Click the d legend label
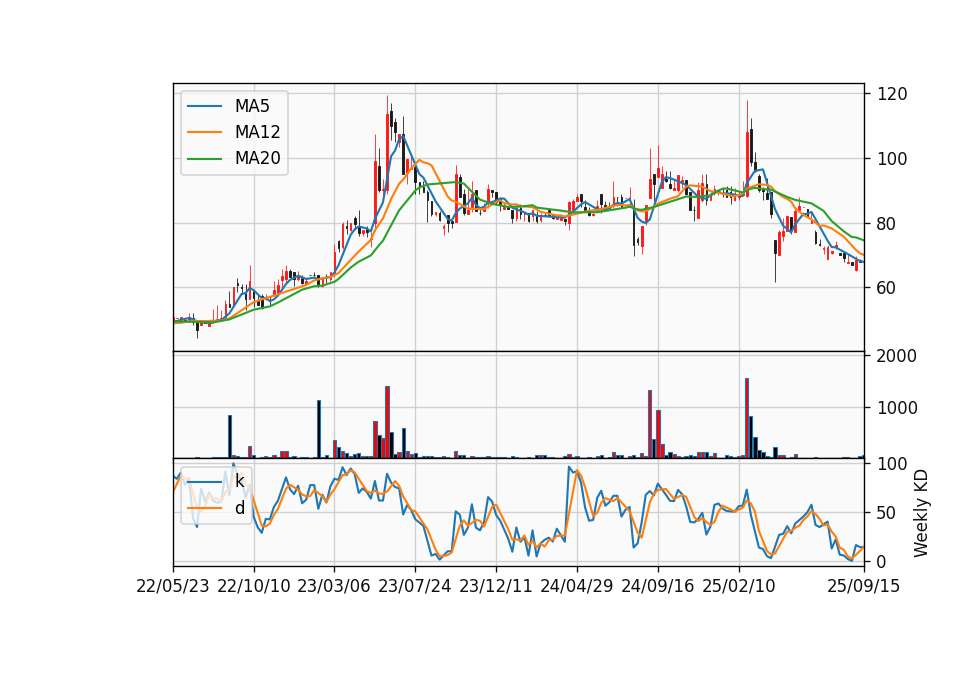 pos(239,508)
